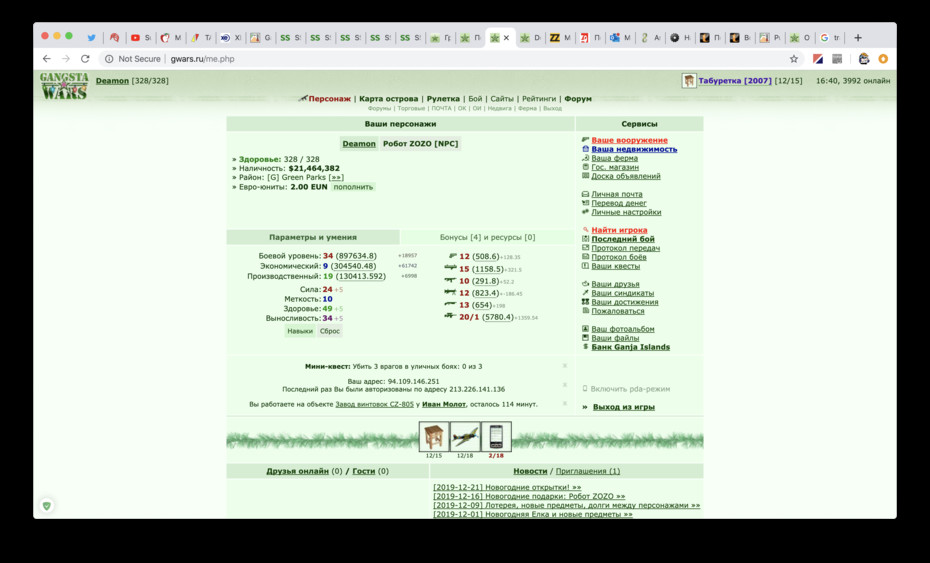Bookmark this page with the star icon
This screenshot has width=930, height=563.
click(794, 59)
